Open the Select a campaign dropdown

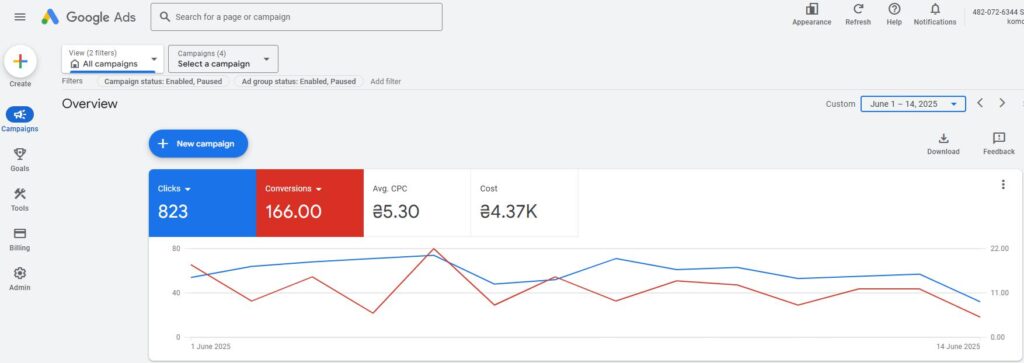pyautogui.click(x=223, y=59)
